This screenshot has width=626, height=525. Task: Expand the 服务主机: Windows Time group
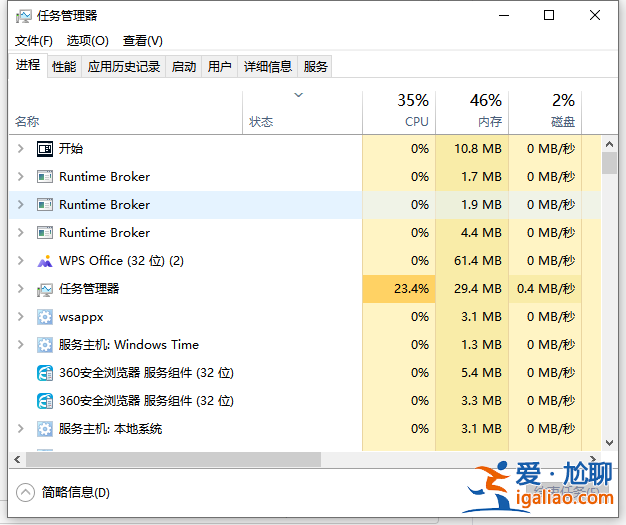[21, 345]
